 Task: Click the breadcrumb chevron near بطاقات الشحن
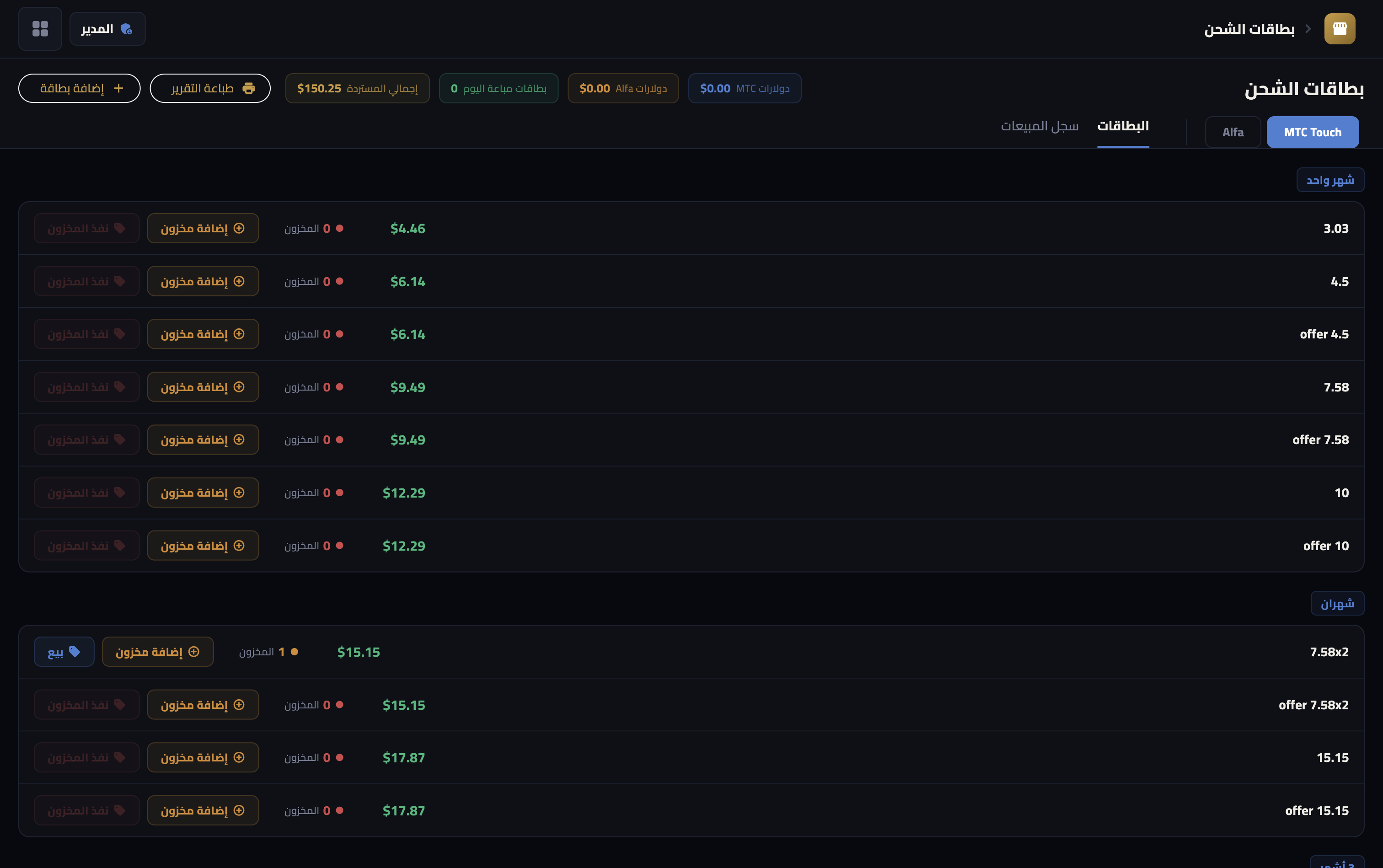[1308, 29]
